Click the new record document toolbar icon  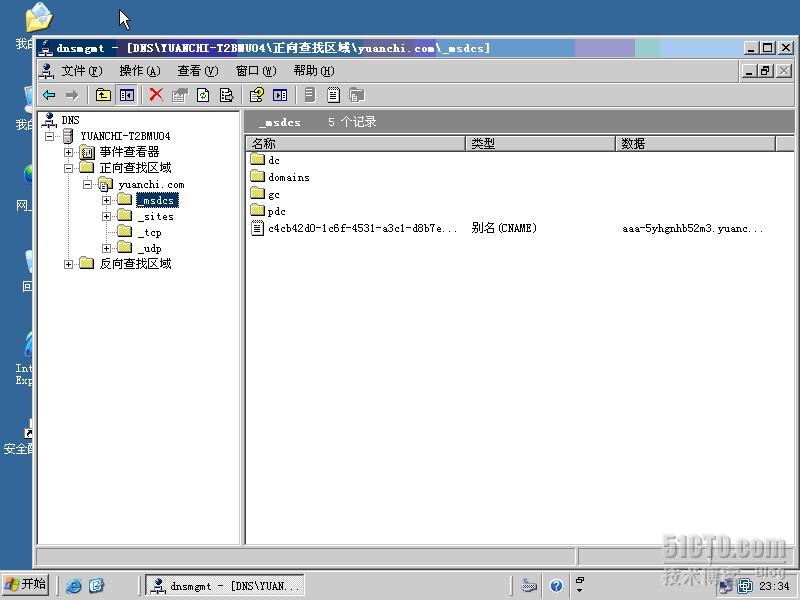point(333,95)
